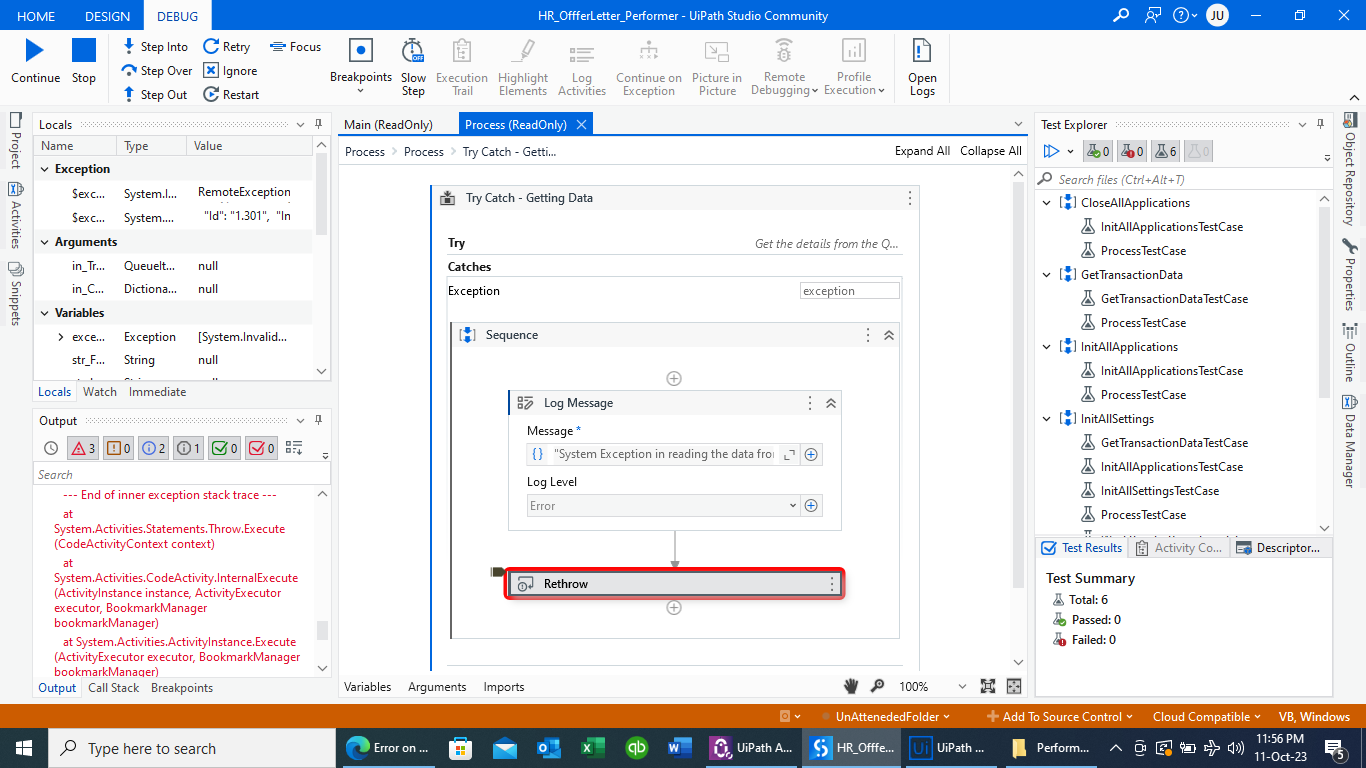Open the Variables panel
This screenshot has height=768, width=1366.
click(x=368, y=687)
